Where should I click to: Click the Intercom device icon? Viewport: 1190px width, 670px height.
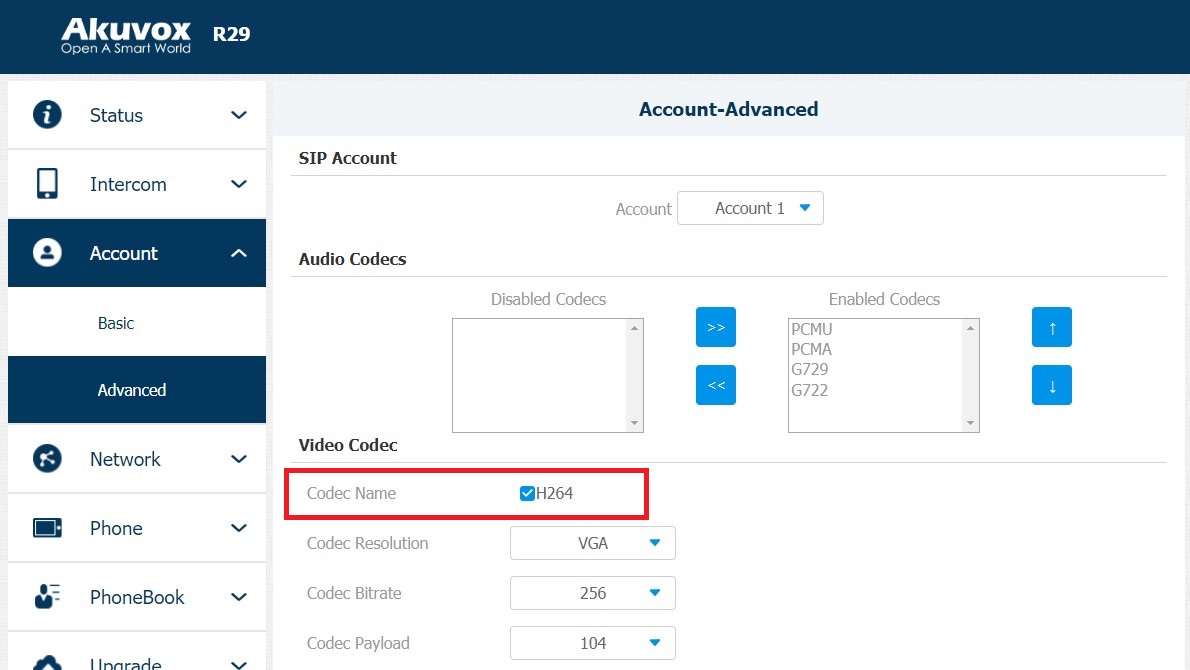pyautogui.click(x=47, y=184)
